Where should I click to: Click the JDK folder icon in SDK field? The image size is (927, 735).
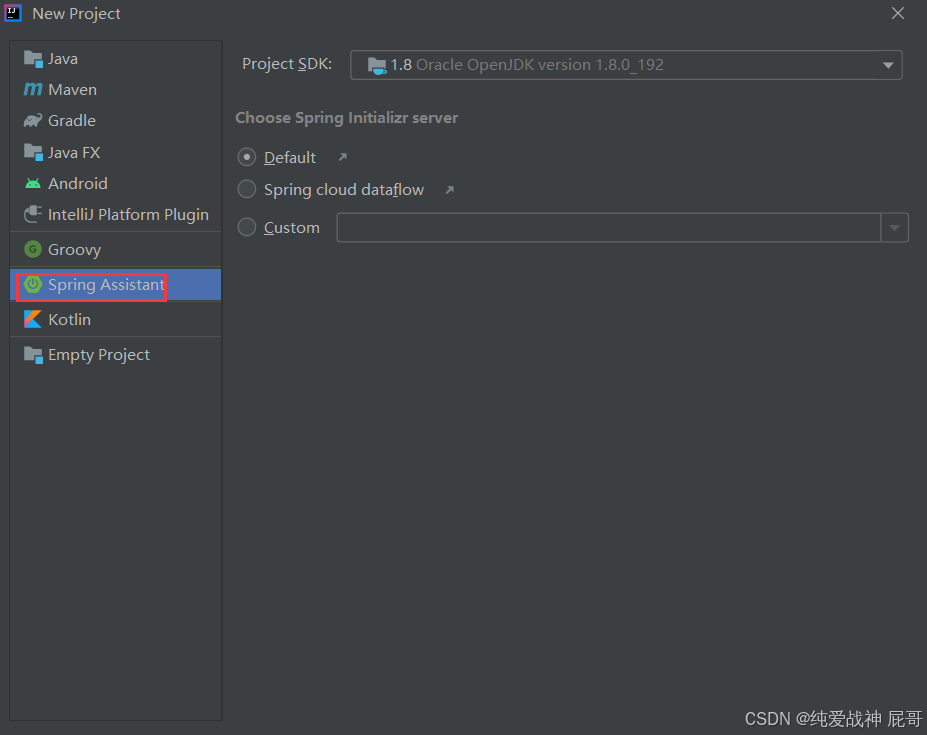coord(377,65)
